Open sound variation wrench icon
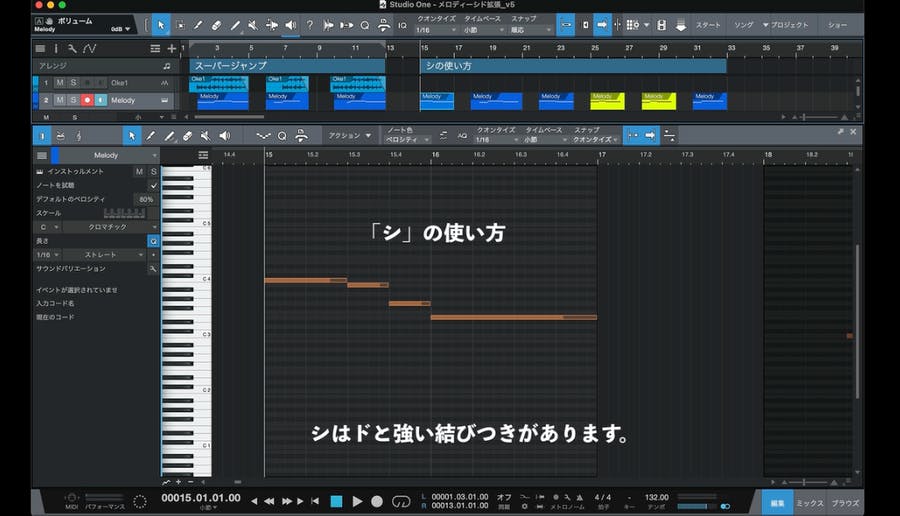900x516 pixels. click(x=153, y=269)
